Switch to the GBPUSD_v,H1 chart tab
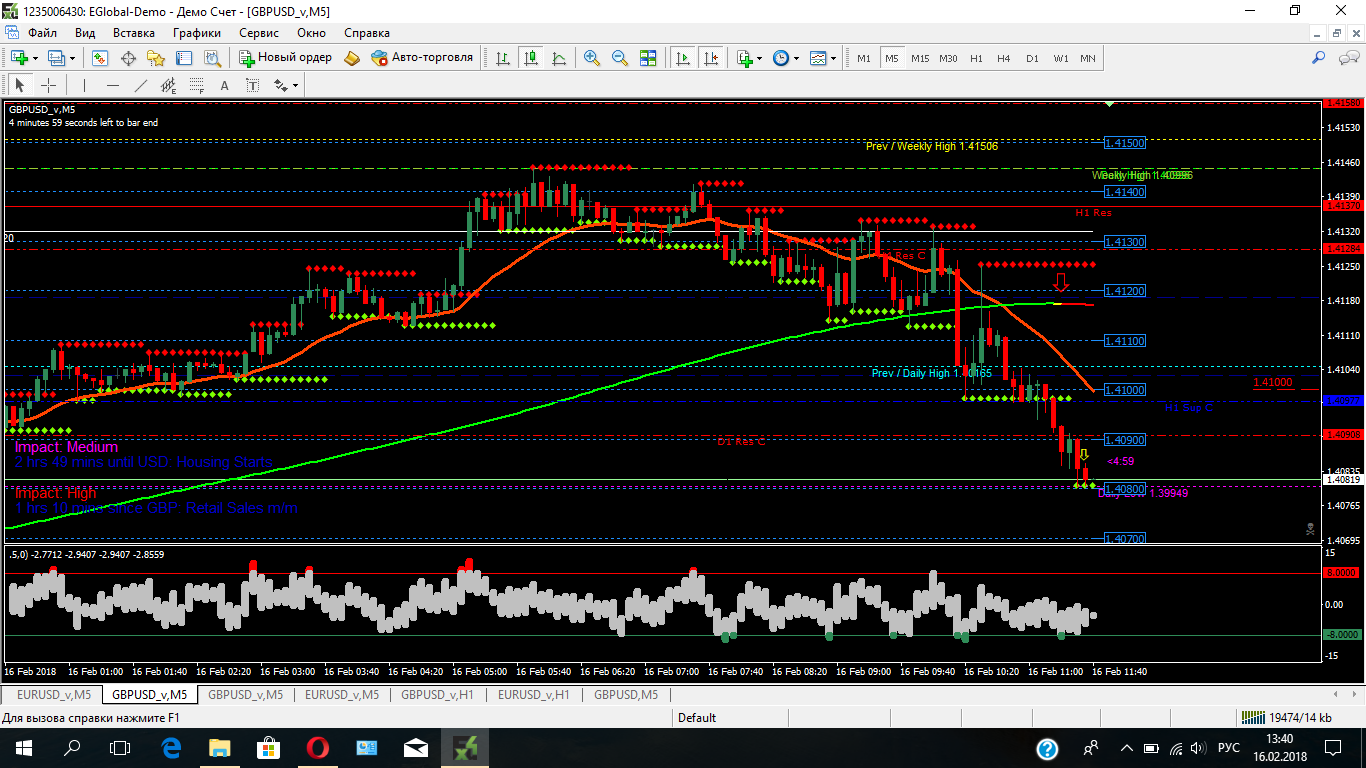Image resolution: width=1366 pixels, height=768 pixels. point(437,694)
